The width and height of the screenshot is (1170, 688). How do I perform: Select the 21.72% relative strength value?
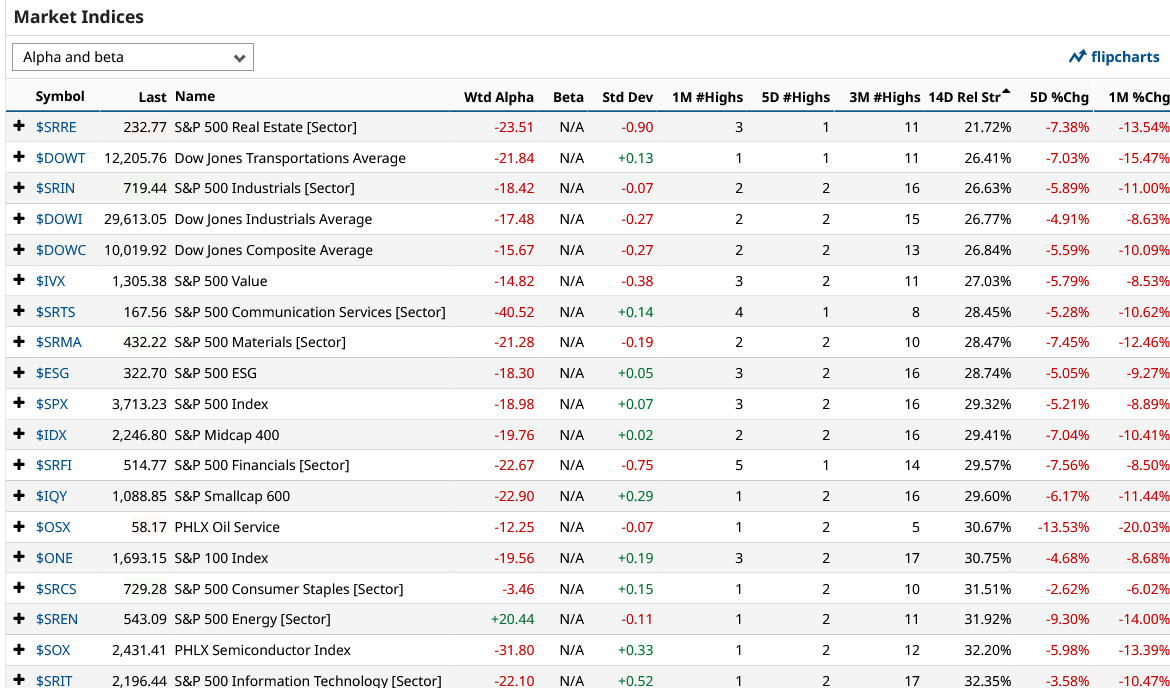pyautogui.click(x=988, y=127)
